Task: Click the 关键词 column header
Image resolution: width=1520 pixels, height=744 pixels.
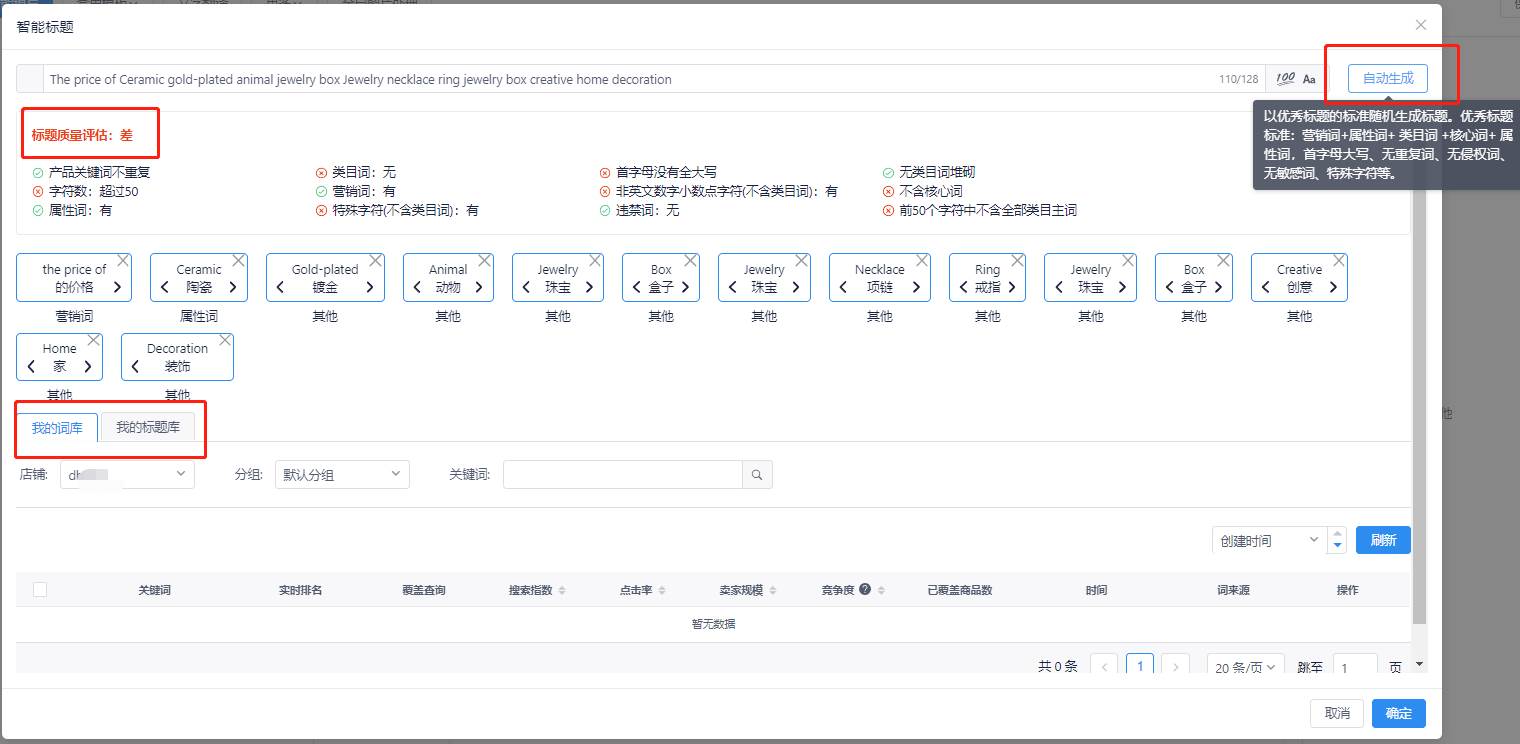Action: pyautogui.click(x=155, y=590)
